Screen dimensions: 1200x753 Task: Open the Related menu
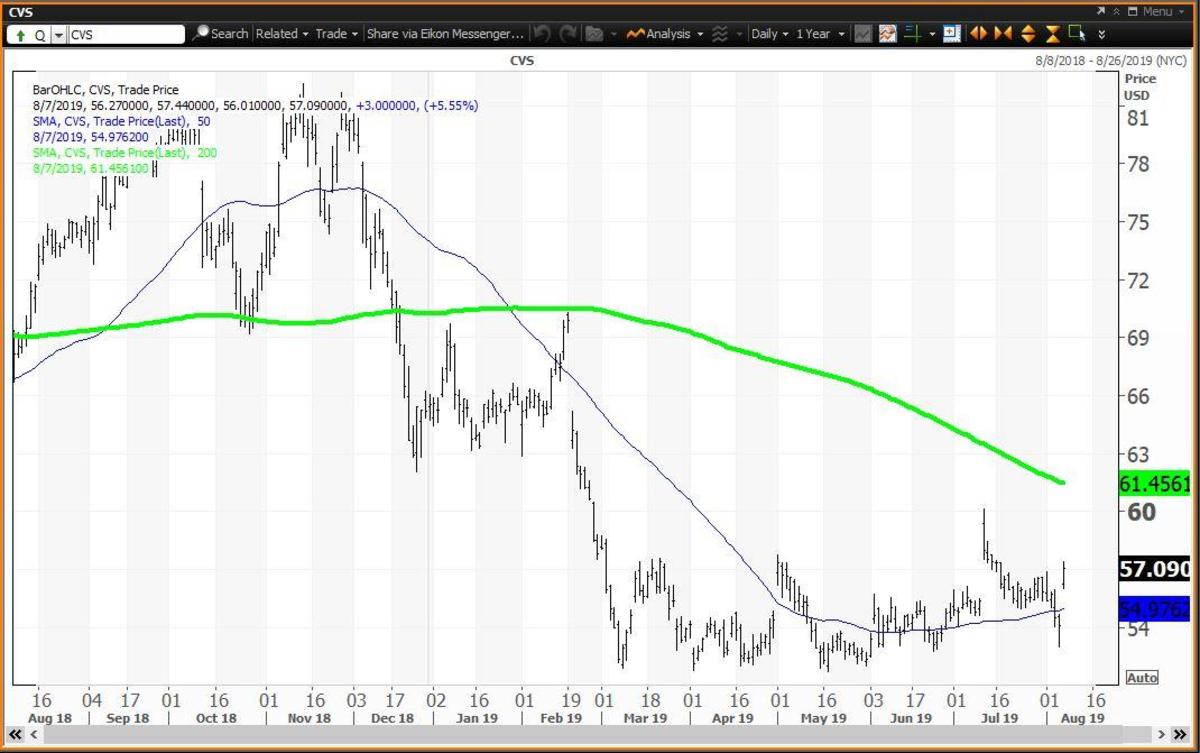[x=282, y=33]
